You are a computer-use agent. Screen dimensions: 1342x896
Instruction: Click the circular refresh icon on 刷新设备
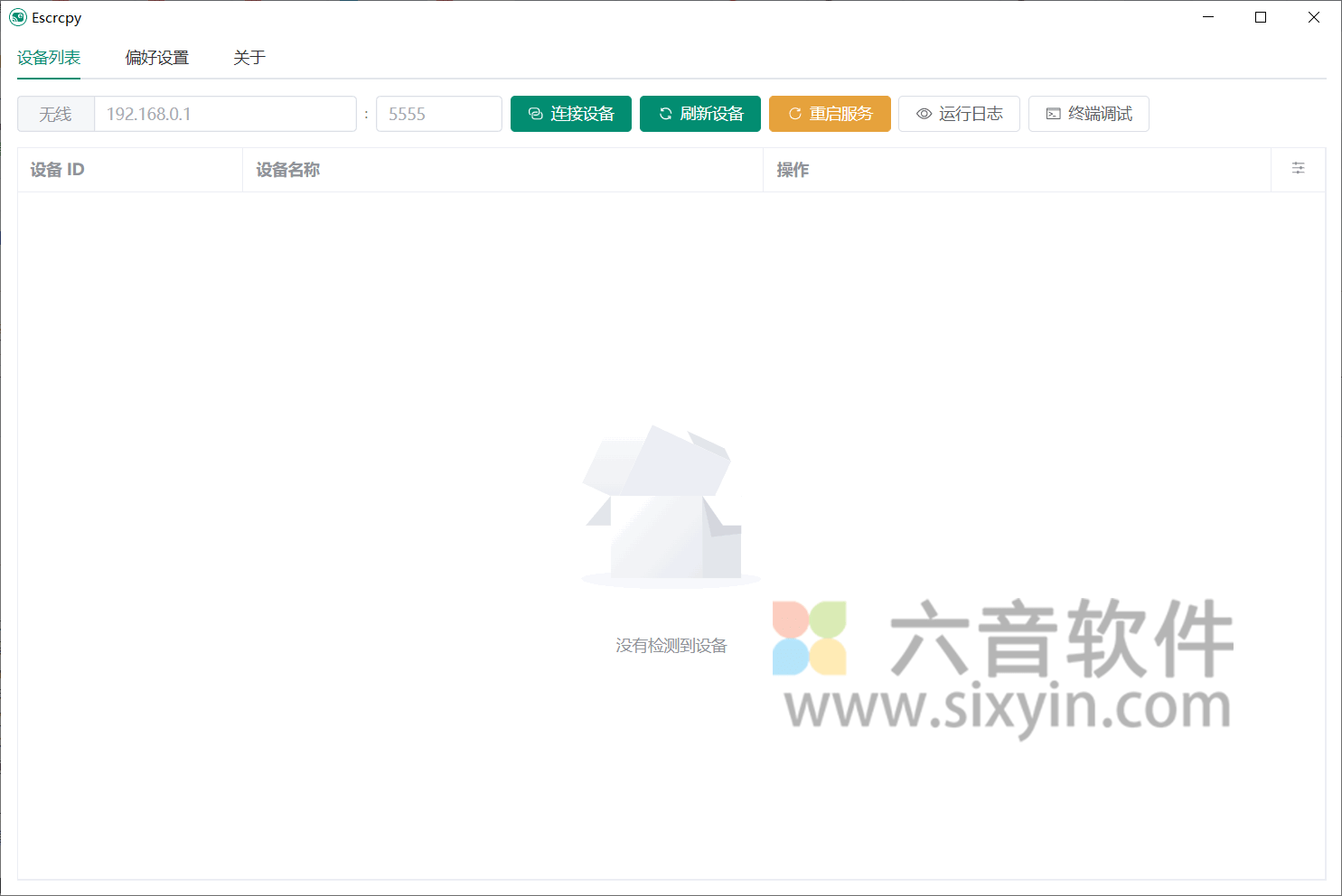click(x=664, y=114)
